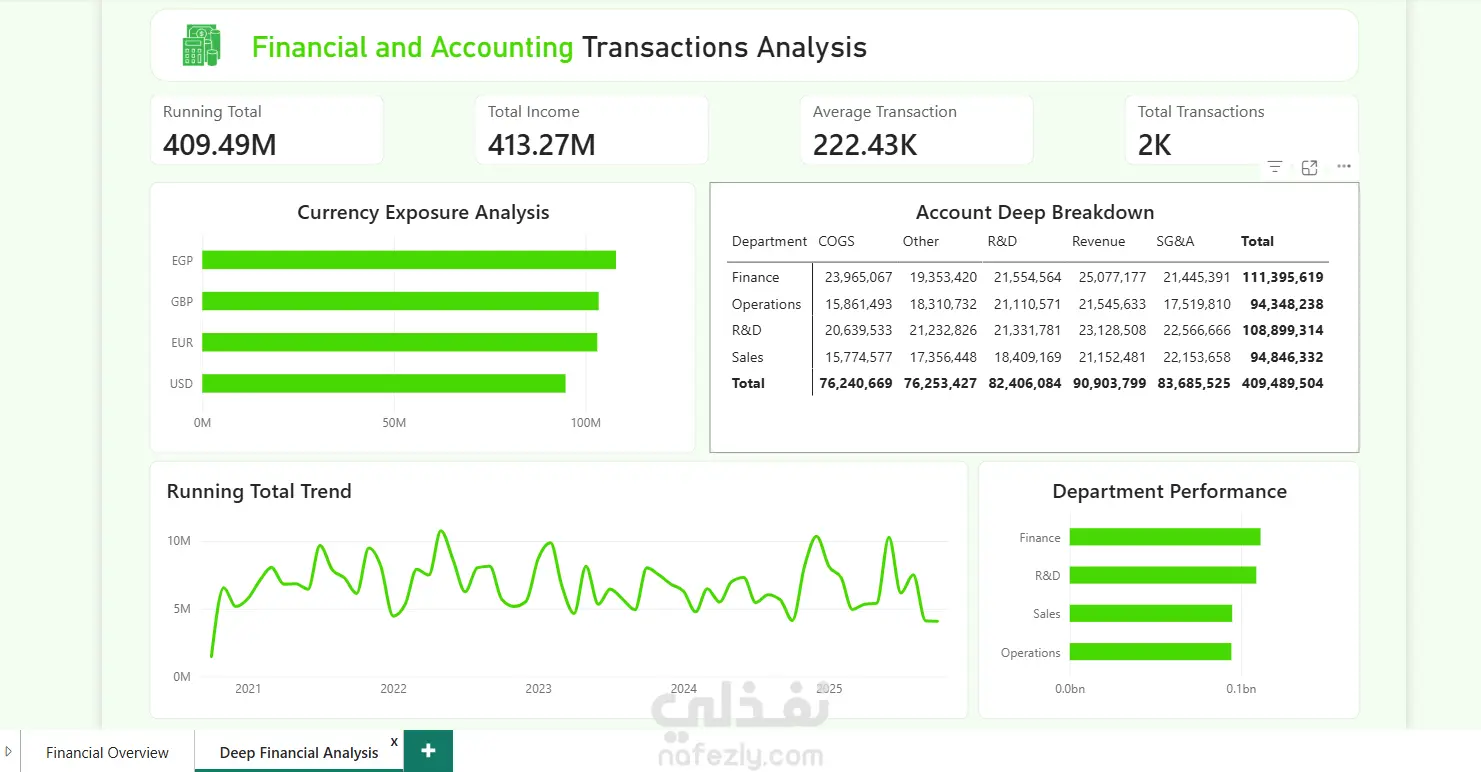This screenshot has width=1481, height=772.
Task: Click the EUR bar in Currency Exposure
Action: coord(400,342)
